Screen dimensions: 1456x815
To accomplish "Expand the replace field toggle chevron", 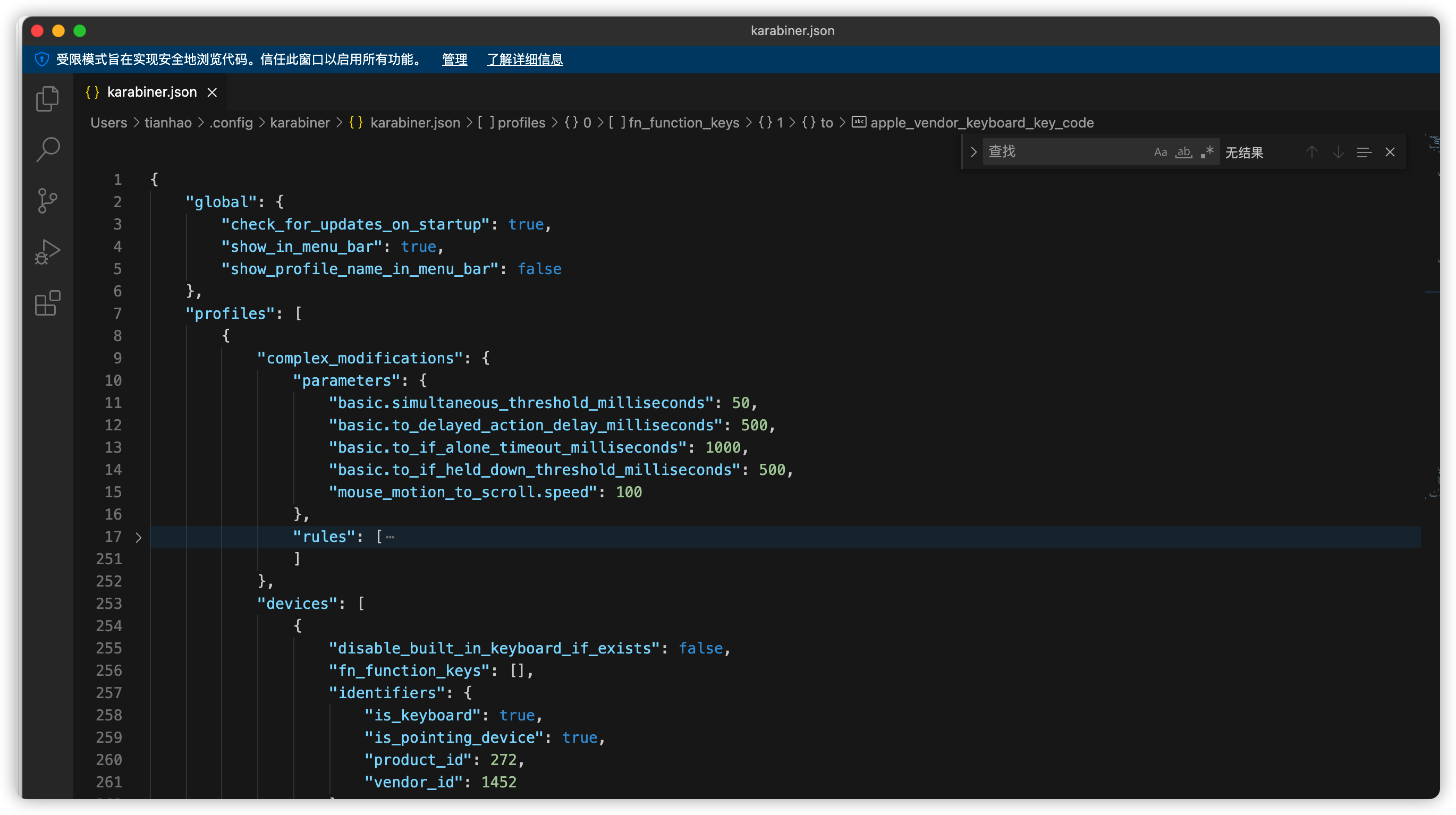I will pos(974,152).
